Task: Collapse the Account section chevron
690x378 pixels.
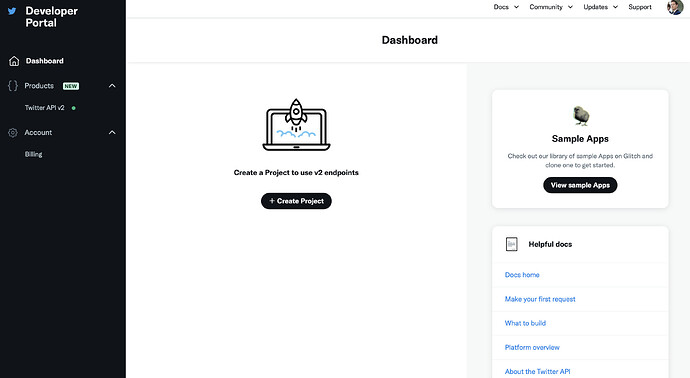Action: pyautogui.click(x=112, y=132)
